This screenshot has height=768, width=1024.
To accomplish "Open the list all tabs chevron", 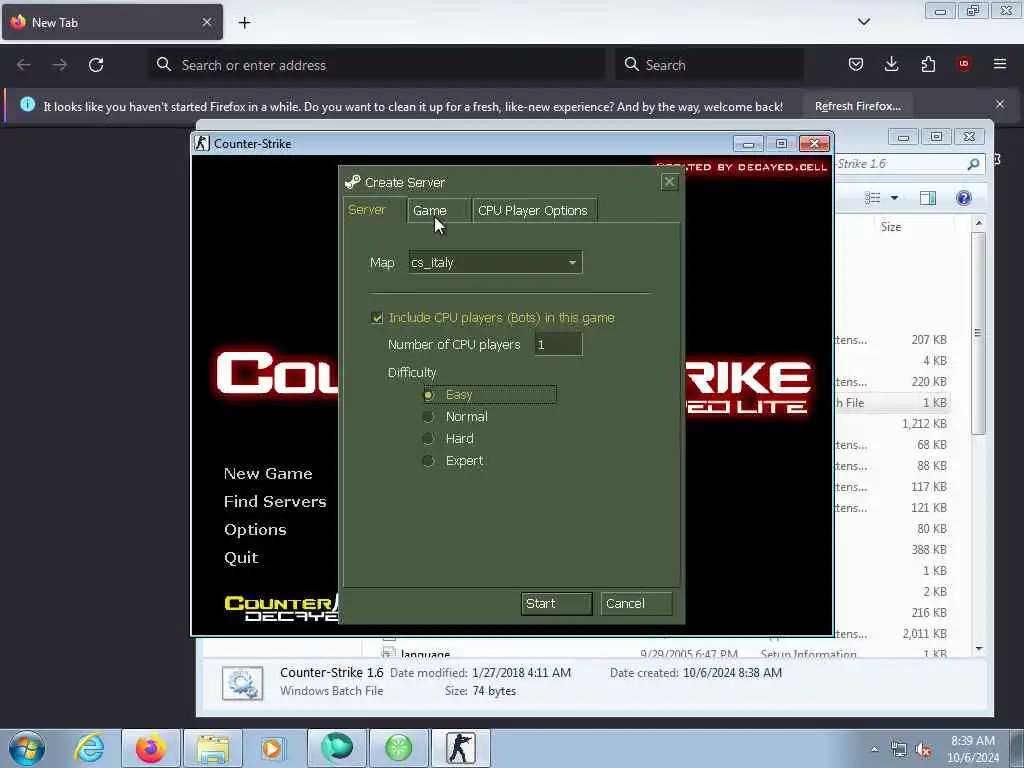I will pos(863,22).
